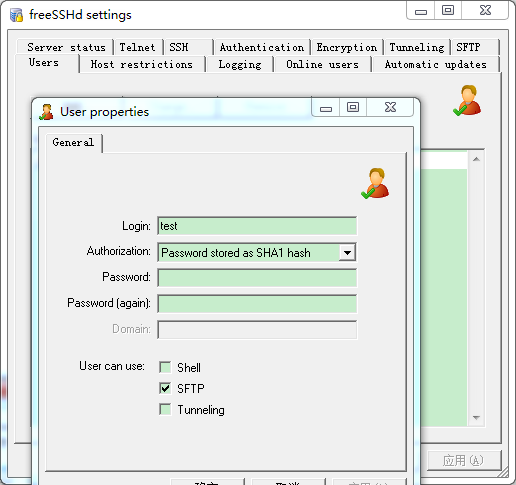Click the 应用(A) apply button

point(464,461)
